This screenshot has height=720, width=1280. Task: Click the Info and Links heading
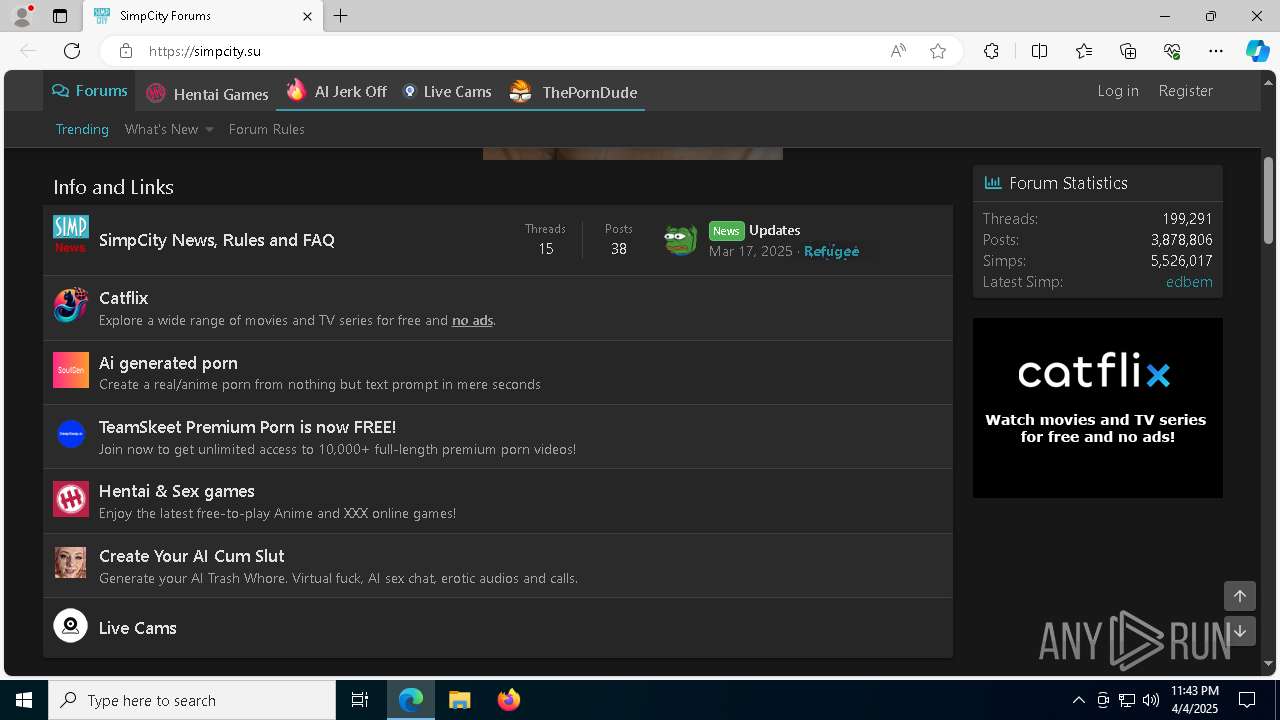pyautogui.click(x=113, y=187)
